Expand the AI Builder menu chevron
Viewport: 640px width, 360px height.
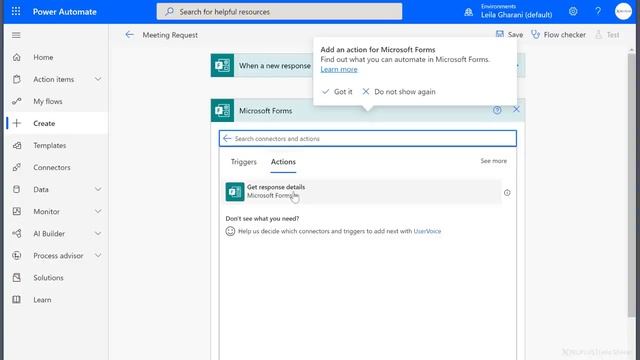point(98,233)
